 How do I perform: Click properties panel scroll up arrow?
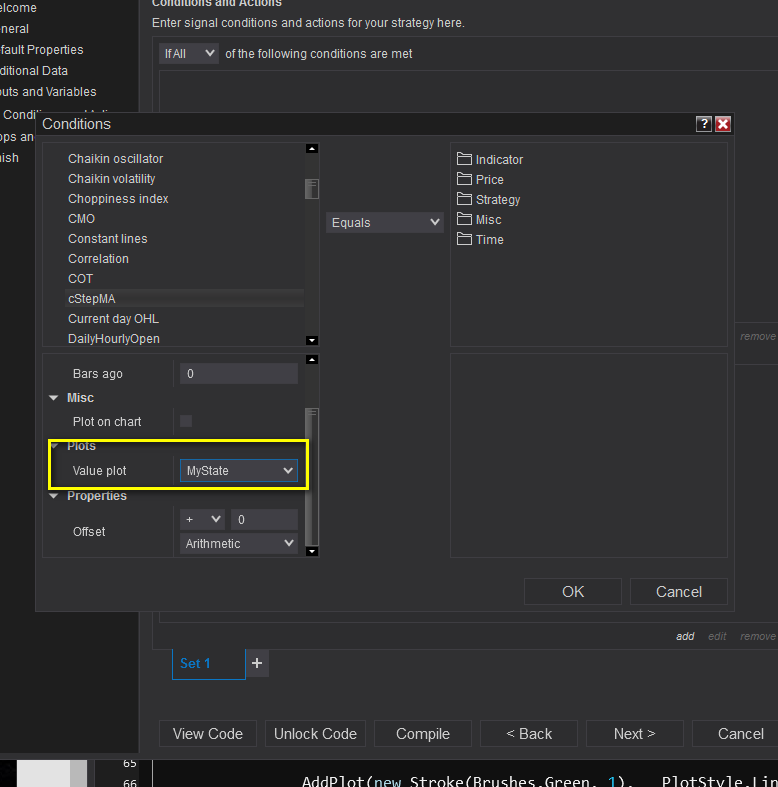coord(312,359)
